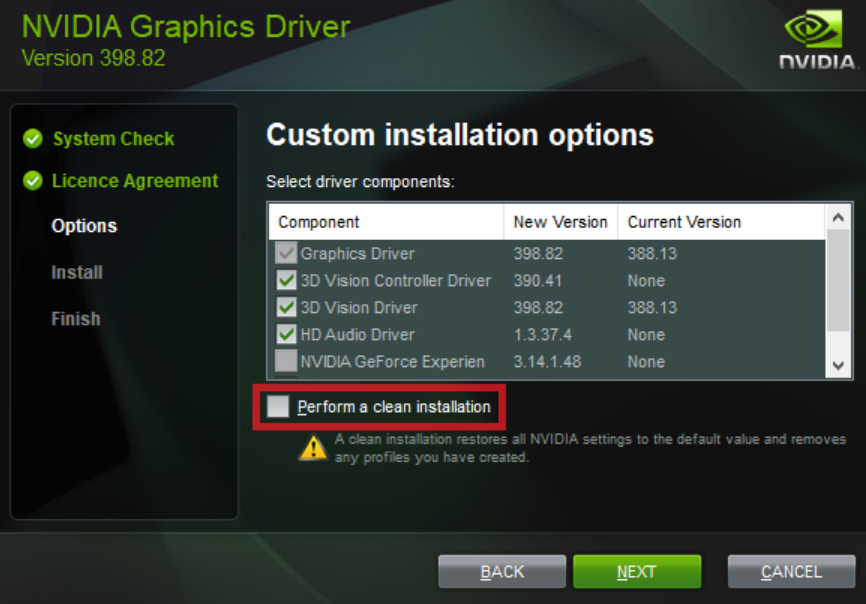Viewport: 866px width, 604px height.
Task: Uncheck the 3D Vision Driver checkbox
Action: pyautogui.click(x=286, y=307)
